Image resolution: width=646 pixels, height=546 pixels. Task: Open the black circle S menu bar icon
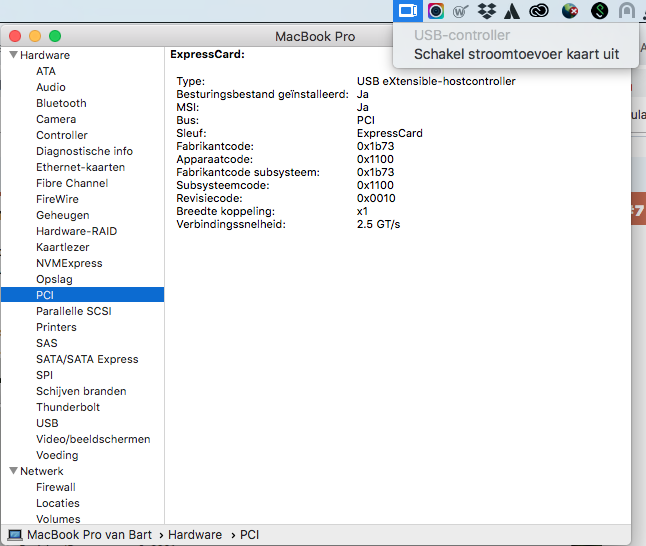pos(599,11)
